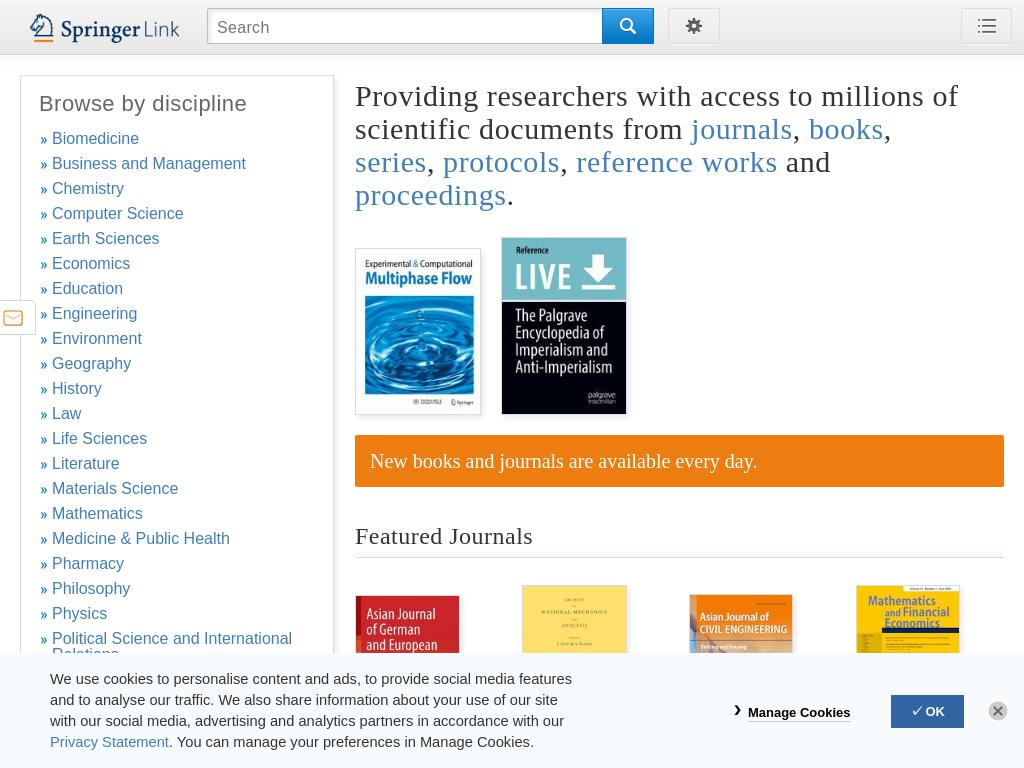Open the search settings gear icon

tap(694, 27)
